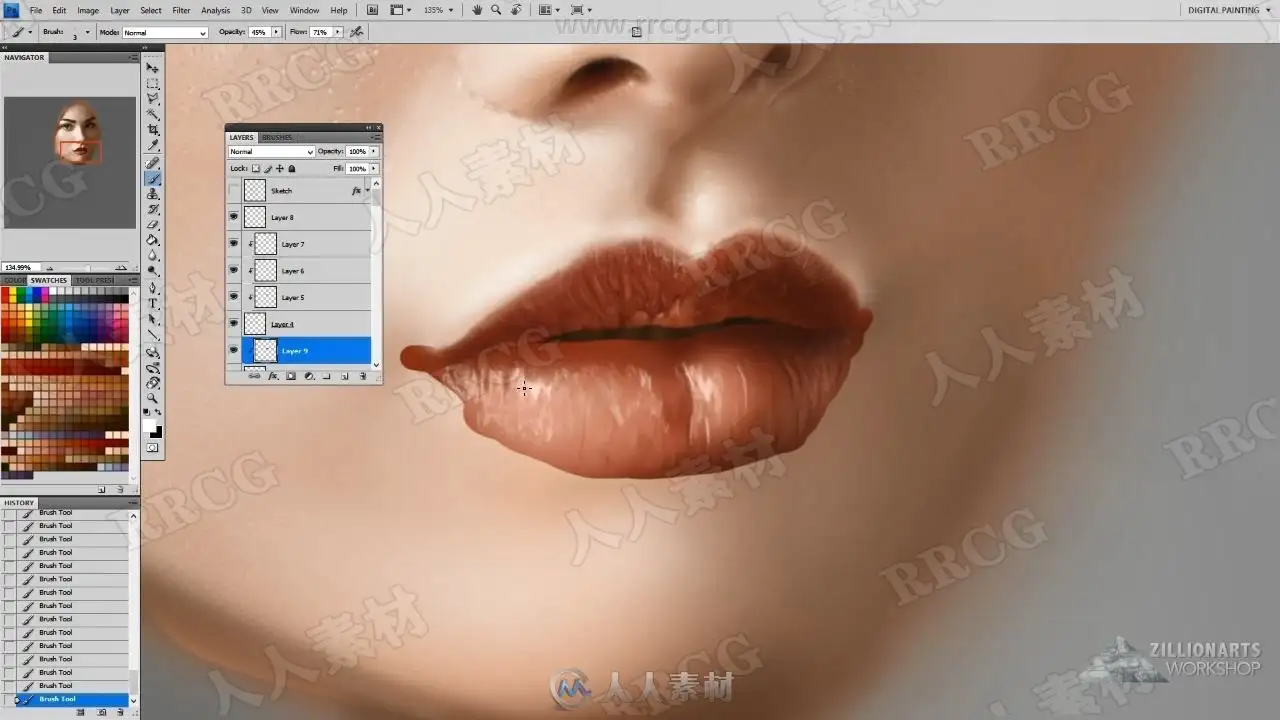This screenshot has width=1280, height=720.
Task: Select the Magic Wand tool
Action: click(153, 114)
